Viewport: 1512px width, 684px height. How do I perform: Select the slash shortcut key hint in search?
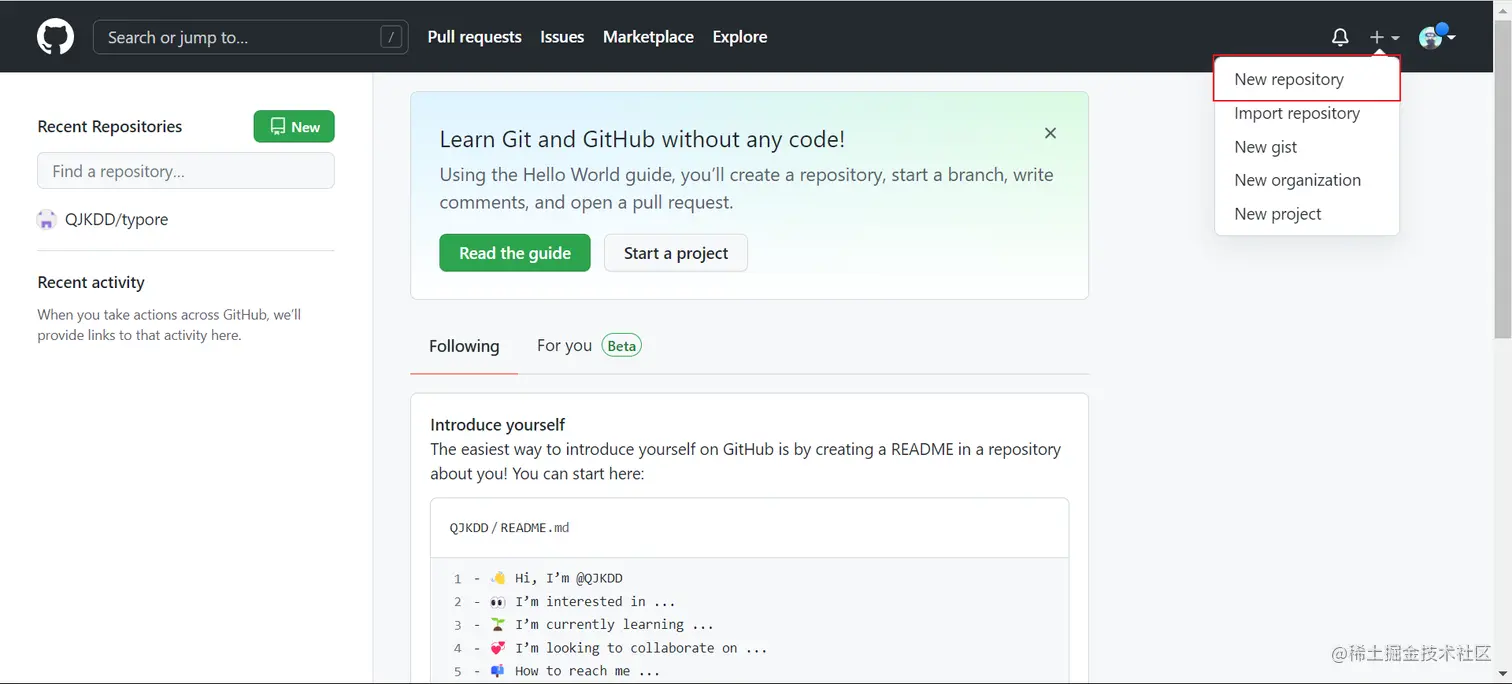(391, 37)
